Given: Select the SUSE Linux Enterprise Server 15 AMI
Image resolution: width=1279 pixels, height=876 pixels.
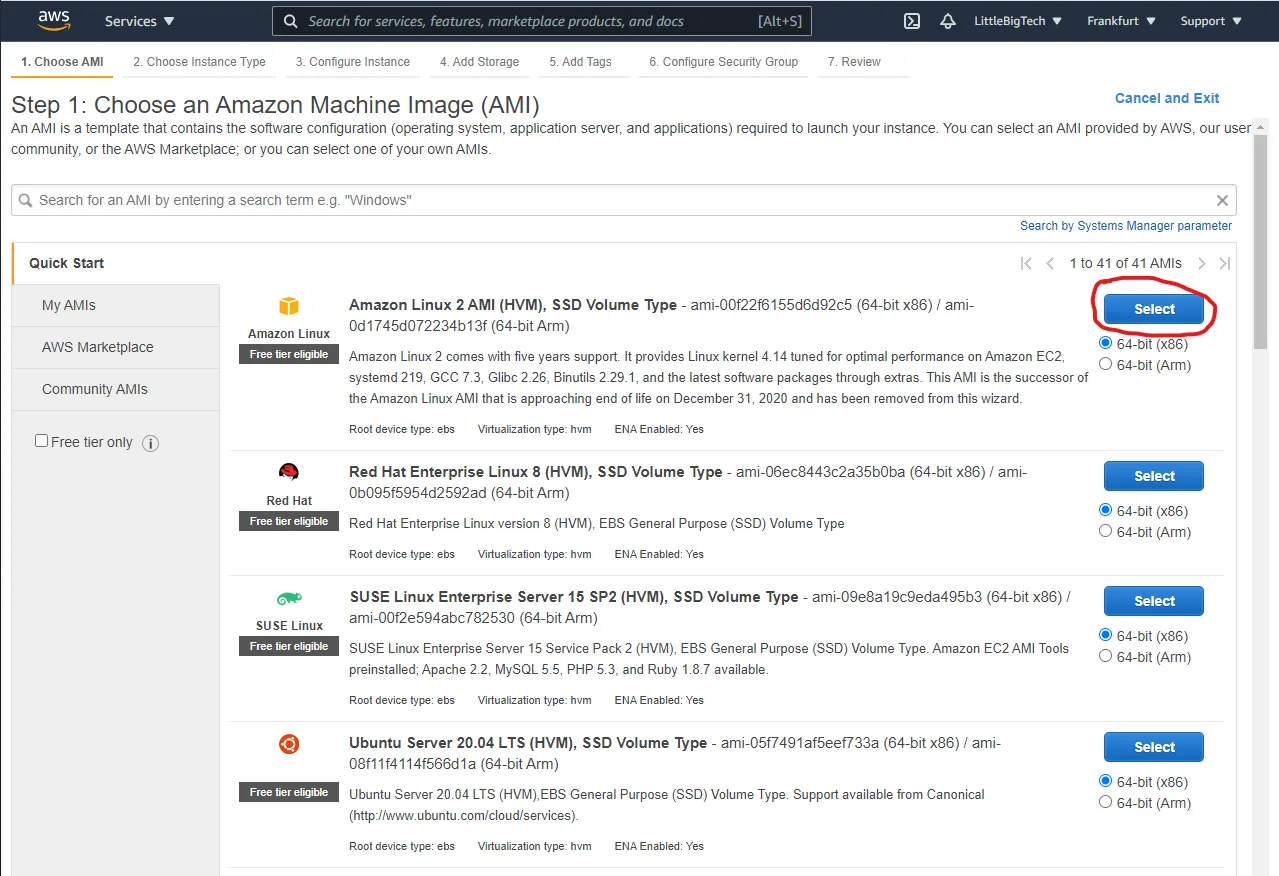Looking at the screenshot, I should pos(1154,601).
